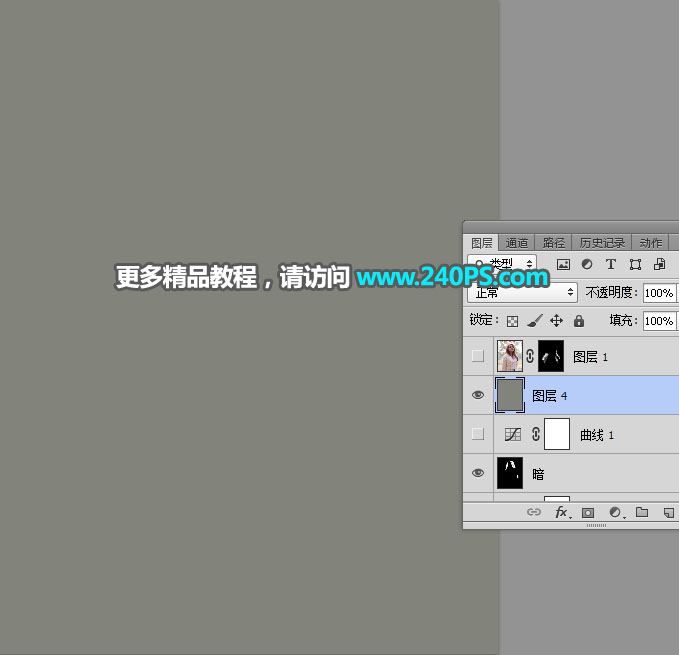Open the fx layer style menu
This screenshot has width=679, height=655.
pos(562,513)
